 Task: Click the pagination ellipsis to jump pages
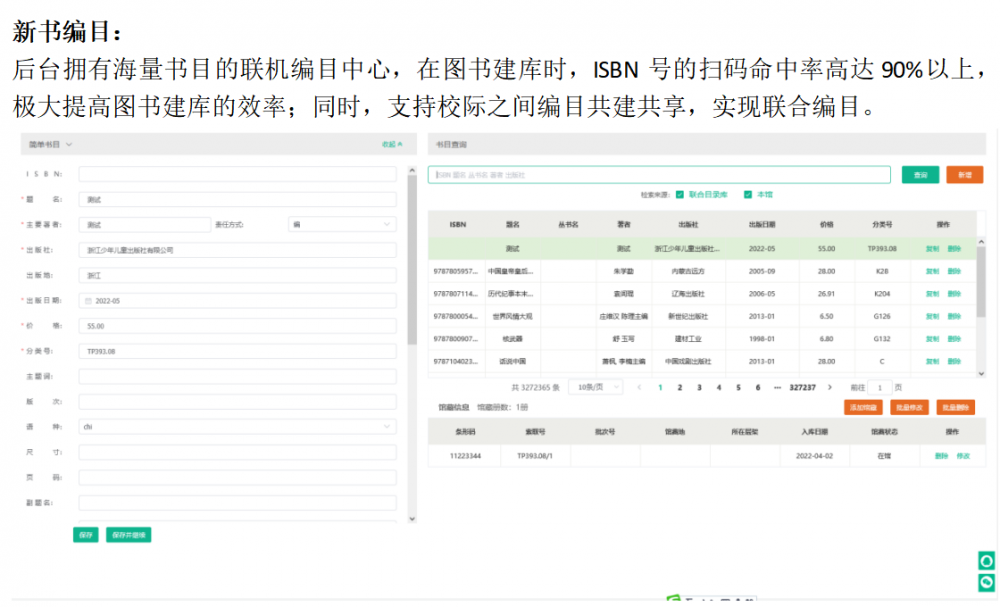pos(777,387)
